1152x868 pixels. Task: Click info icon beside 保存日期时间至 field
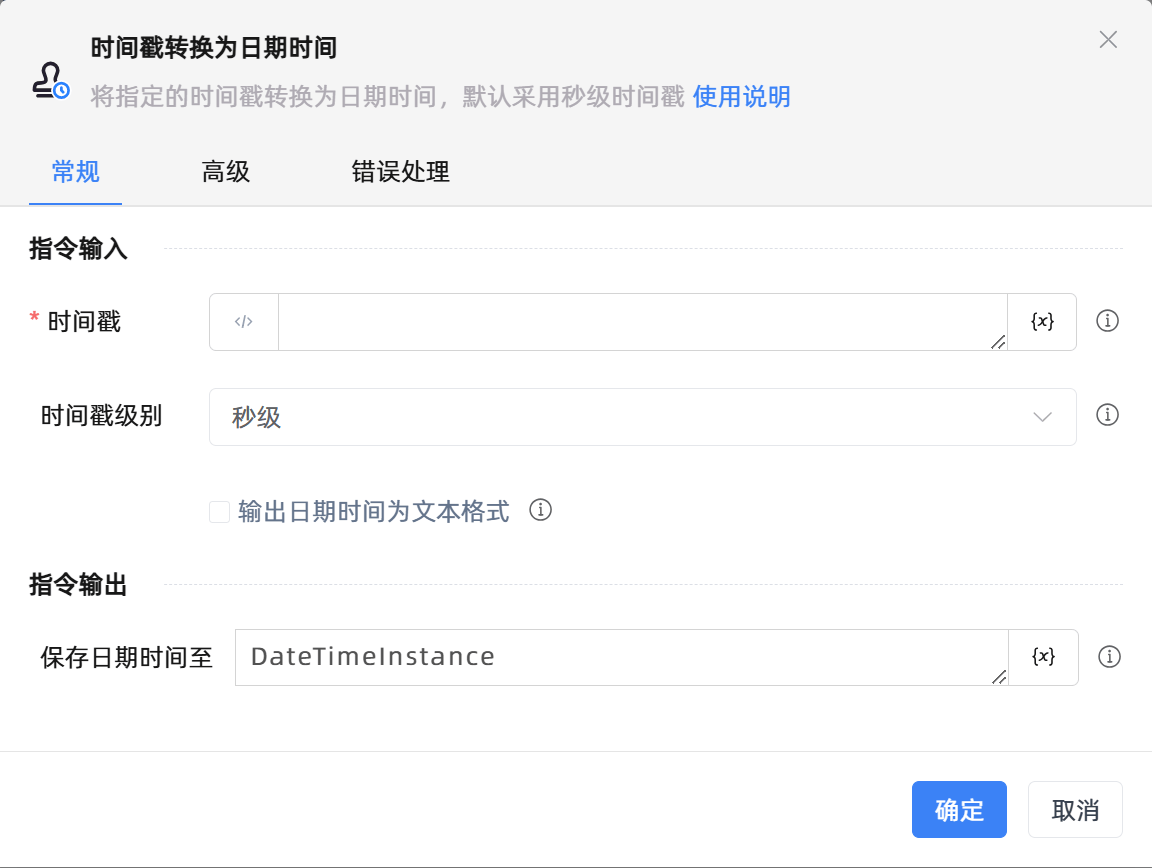point(1108,657)
